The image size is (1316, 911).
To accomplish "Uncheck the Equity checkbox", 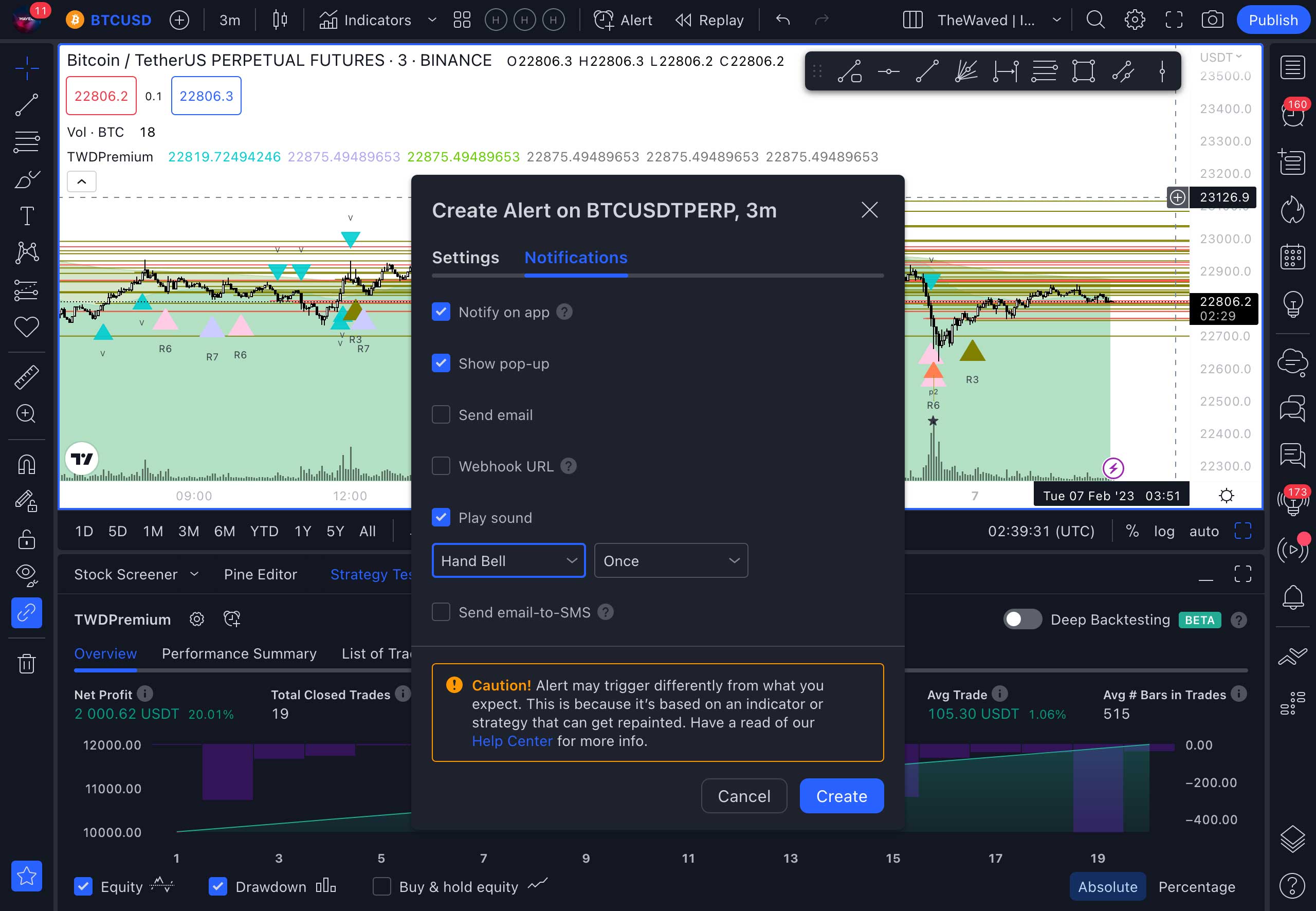I will click(x=83, y=886).
